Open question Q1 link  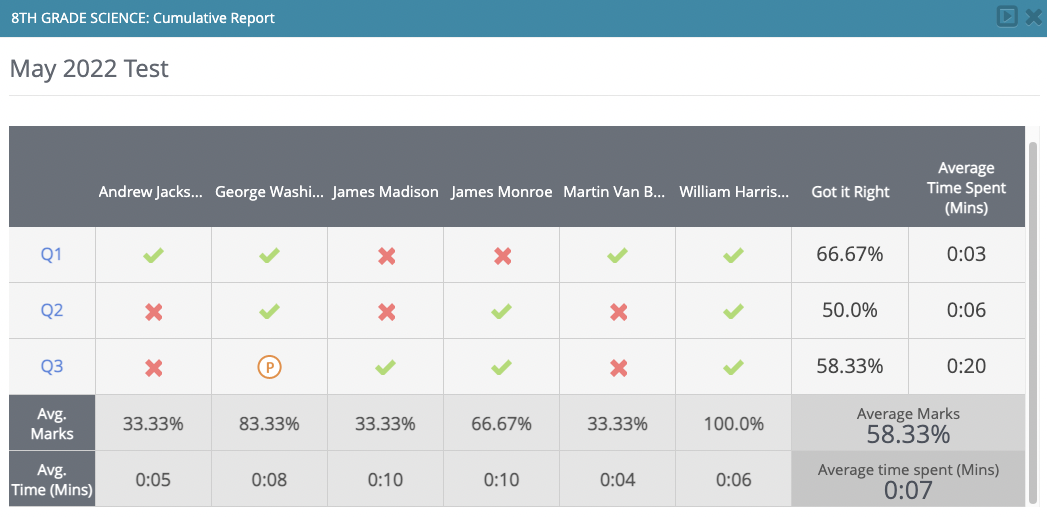(x=52, y=254)
